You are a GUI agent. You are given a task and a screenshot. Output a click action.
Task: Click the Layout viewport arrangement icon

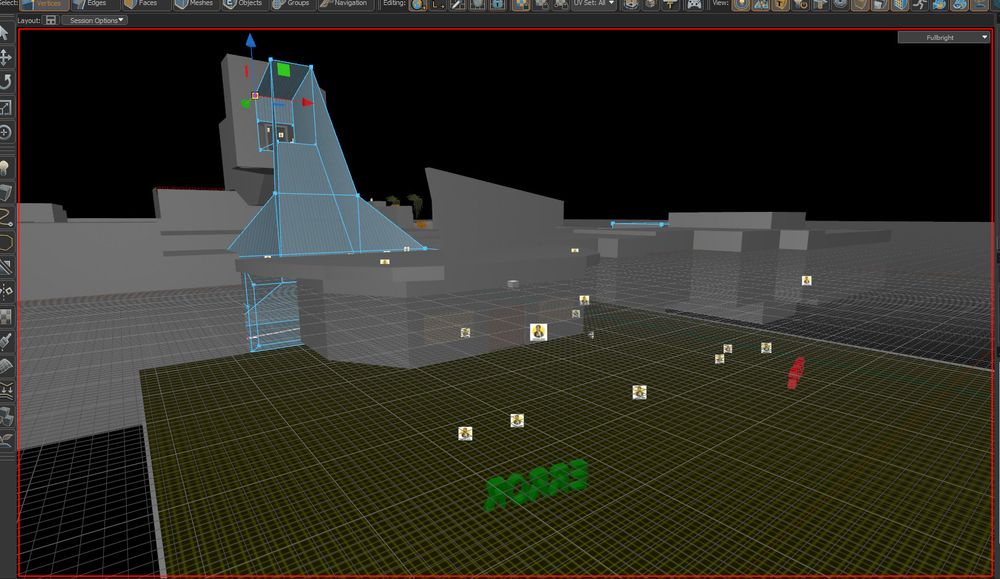[51, 20]
